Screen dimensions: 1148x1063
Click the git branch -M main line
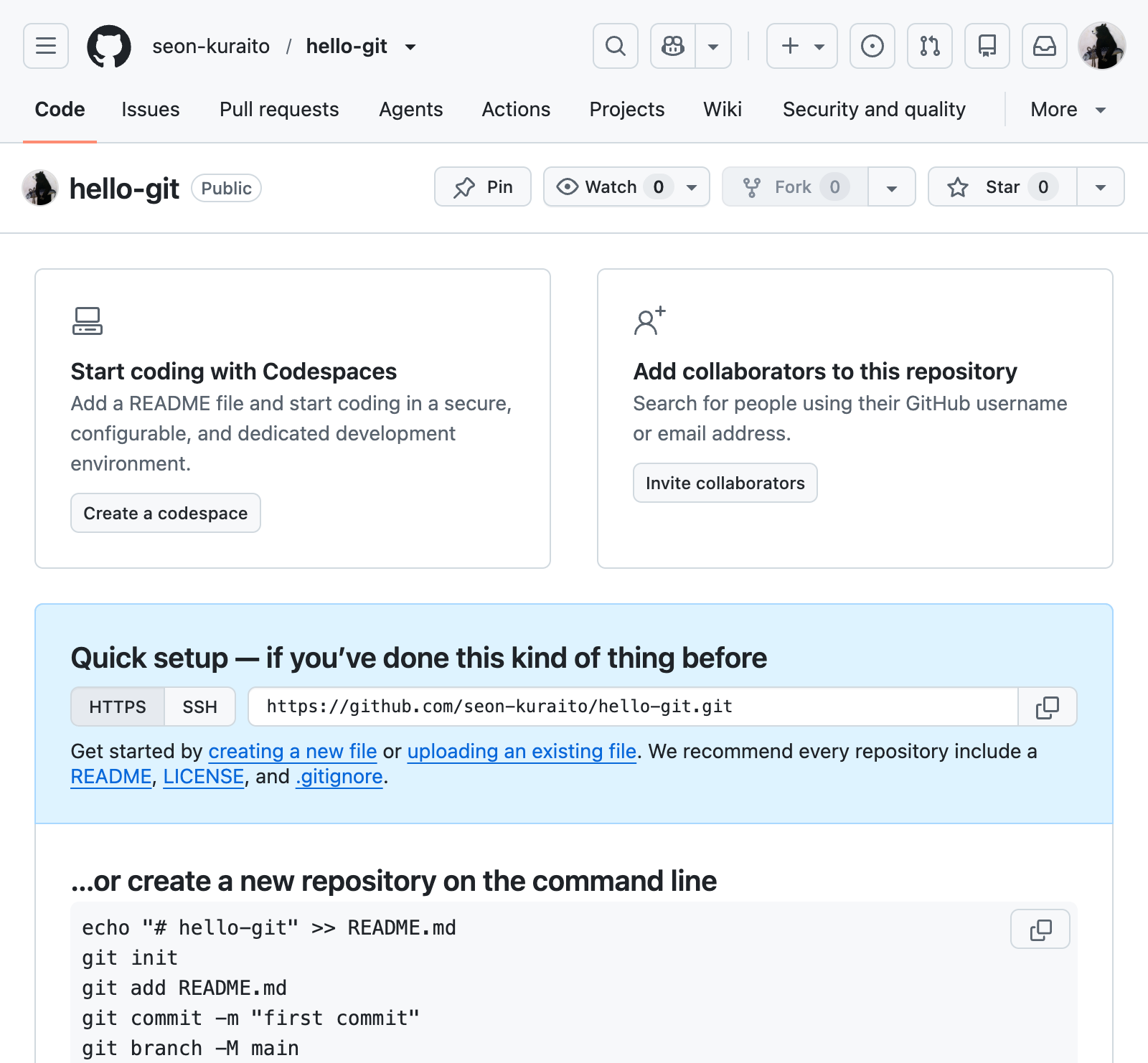[190, 1048]
